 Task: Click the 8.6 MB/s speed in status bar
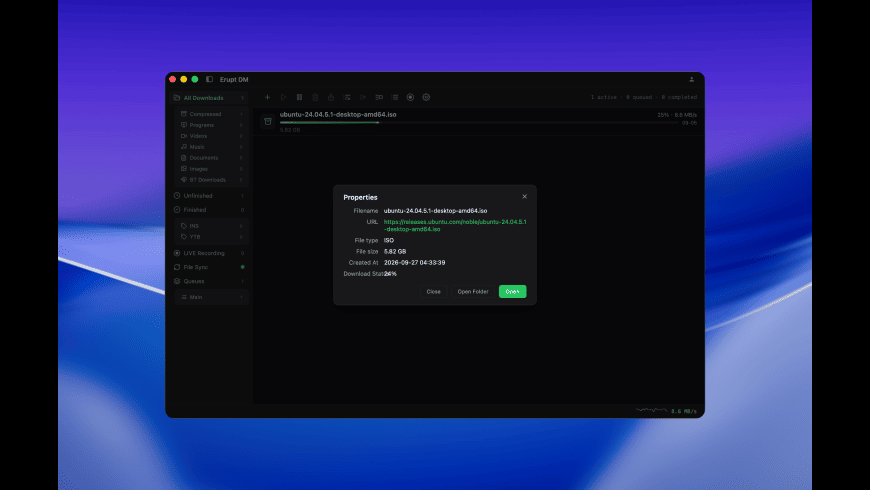pyautogui.click(x=684, y=411)
